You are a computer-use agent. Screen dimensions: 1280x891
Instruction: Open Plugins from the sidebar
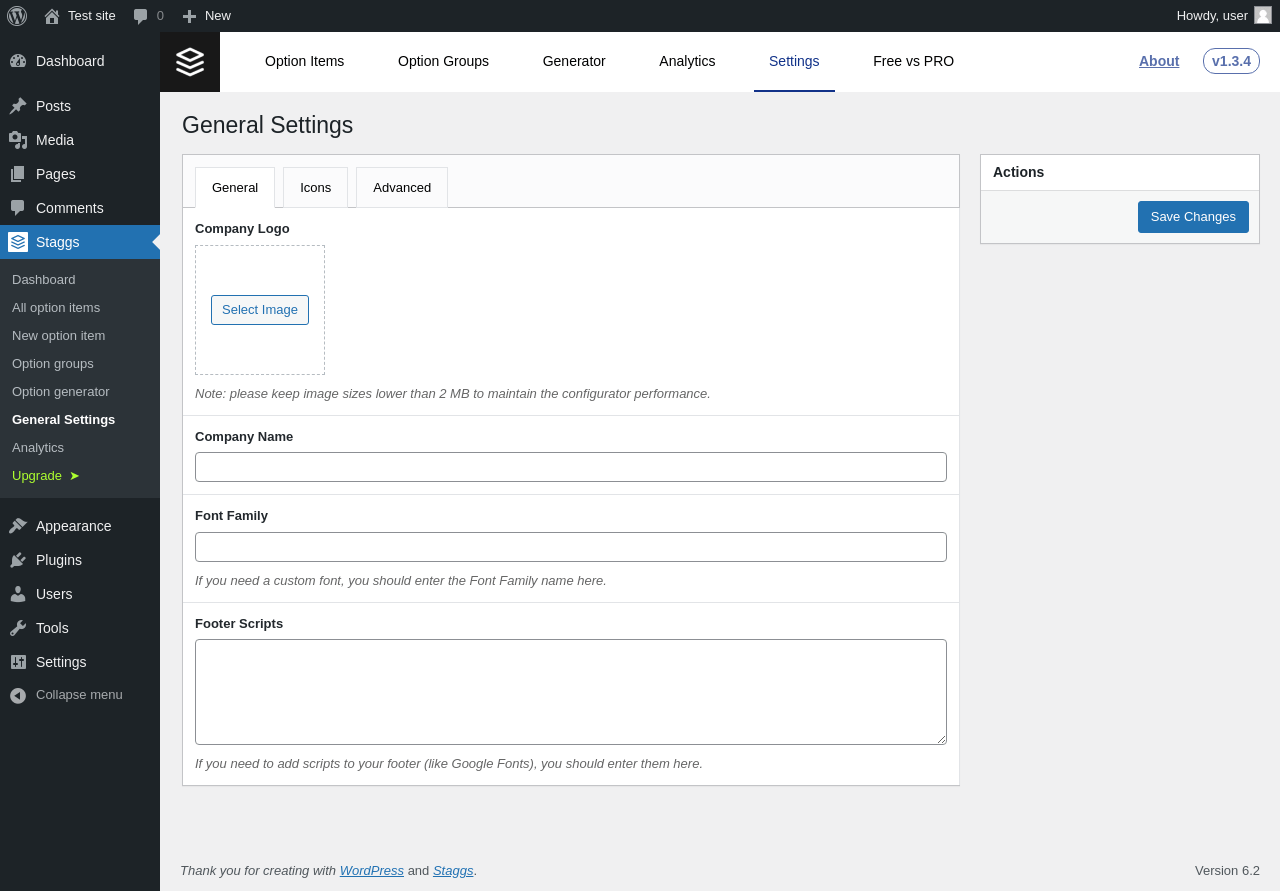pyautogui.click(x=58, y=560)
